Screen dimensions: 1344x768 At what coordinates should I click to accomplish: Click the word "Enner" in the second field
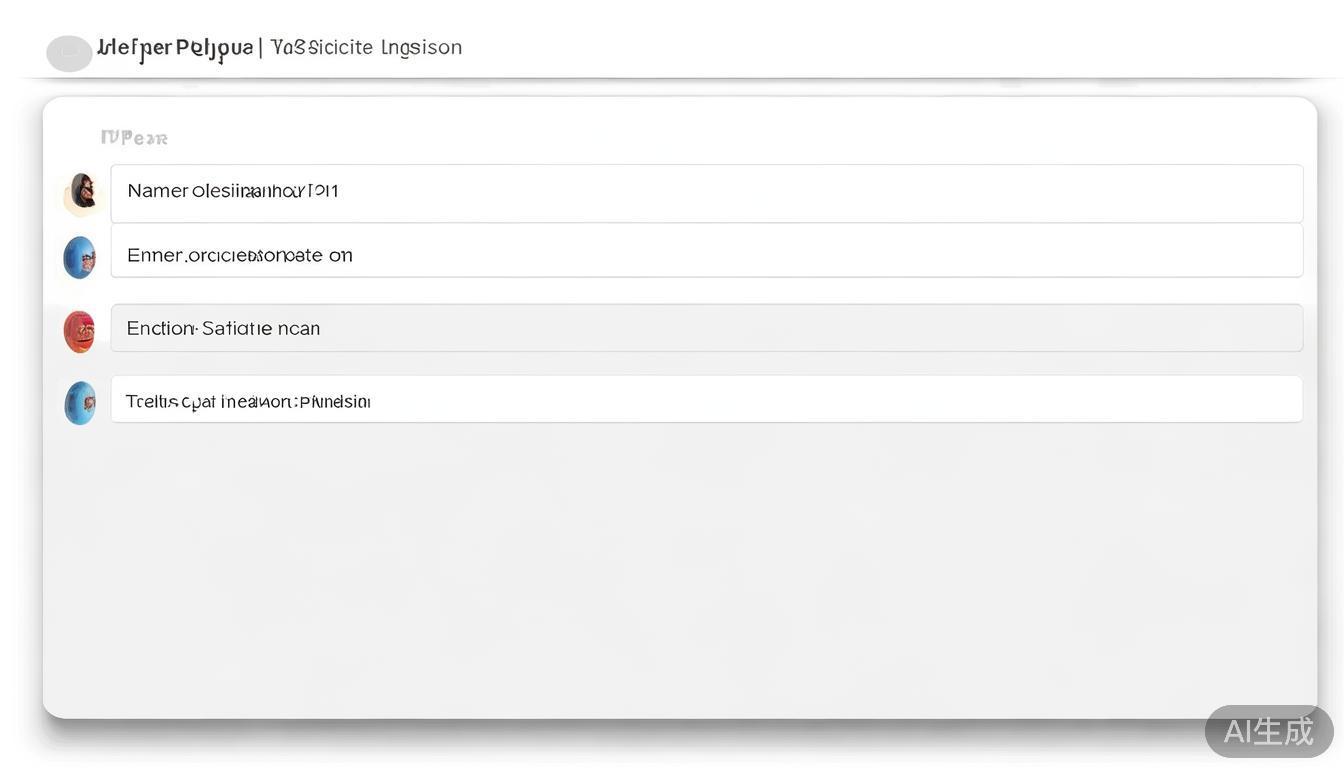(154, 256)
